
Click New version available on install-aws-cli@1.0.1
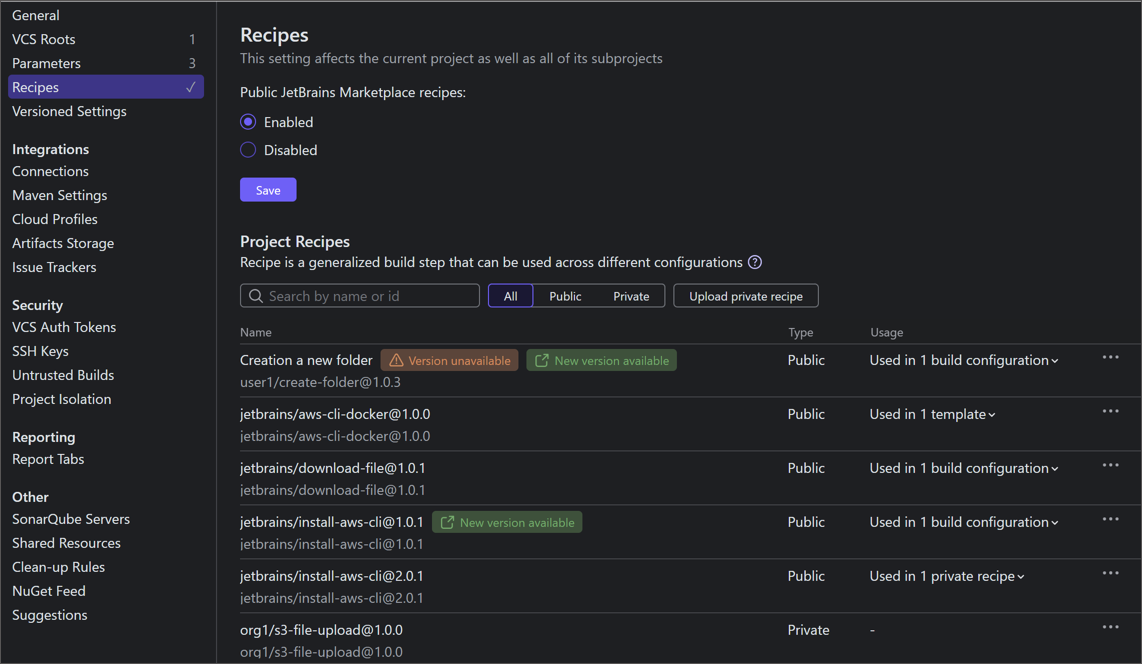(507, 522)
